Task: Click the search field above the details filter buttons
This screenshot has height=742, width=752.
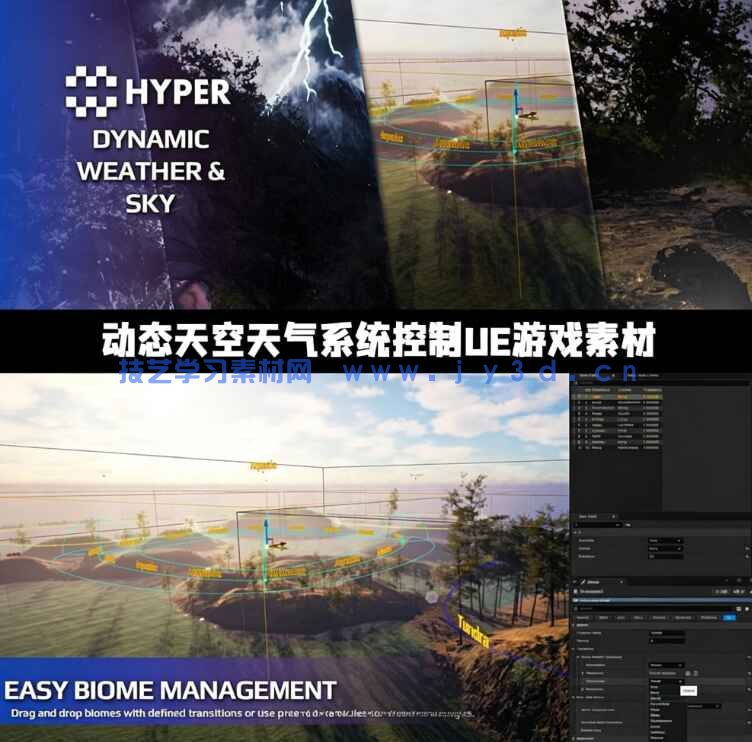Action: (656, 609)
